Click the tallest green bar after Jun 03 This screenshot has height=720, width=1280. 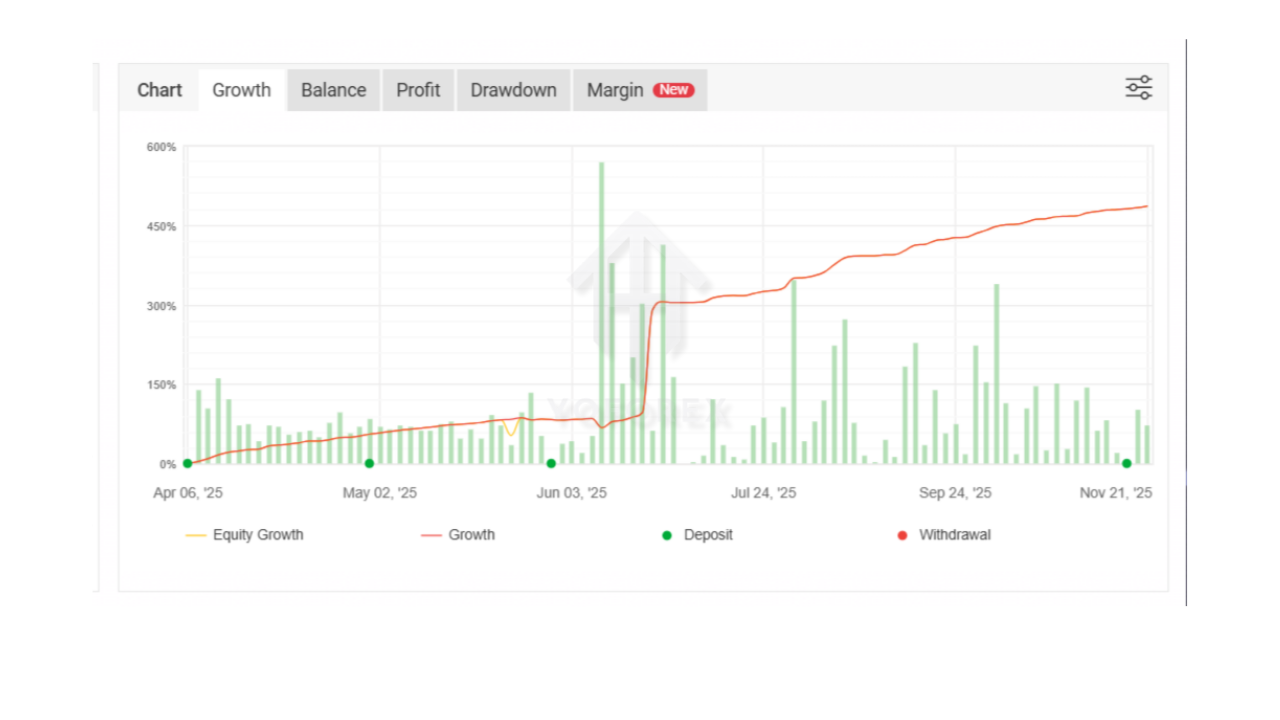(601, 310)
